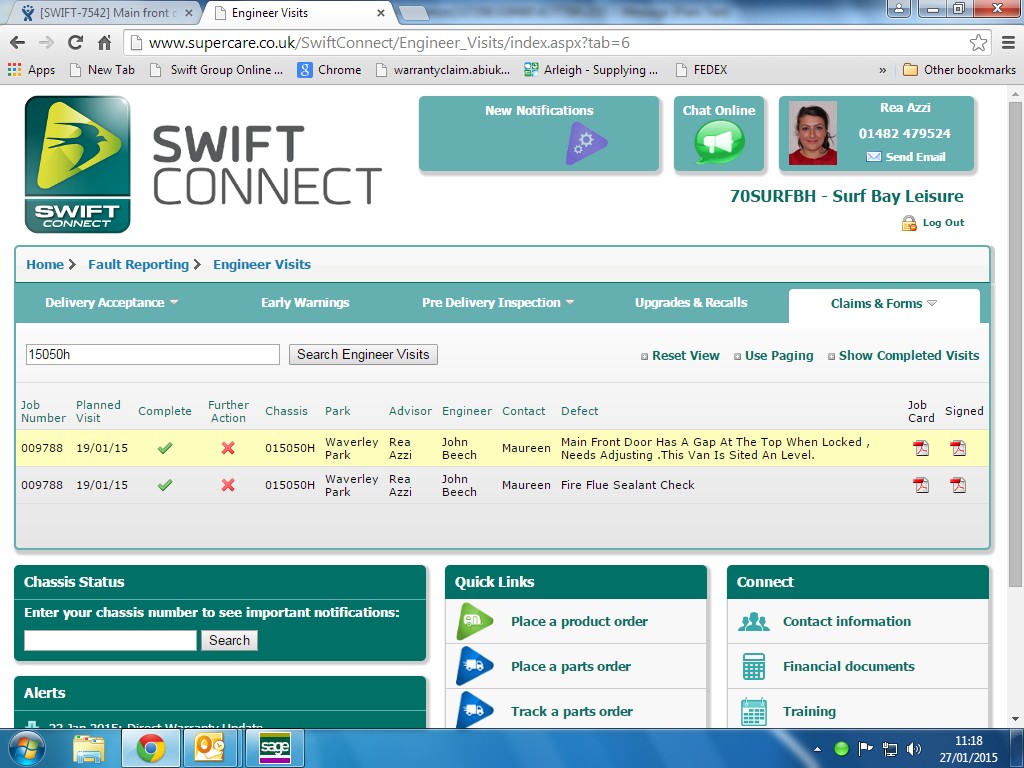The image size is (1024, 768).
Task: Click red Further Action cross in door gap row
Action: tap(228, 448)
